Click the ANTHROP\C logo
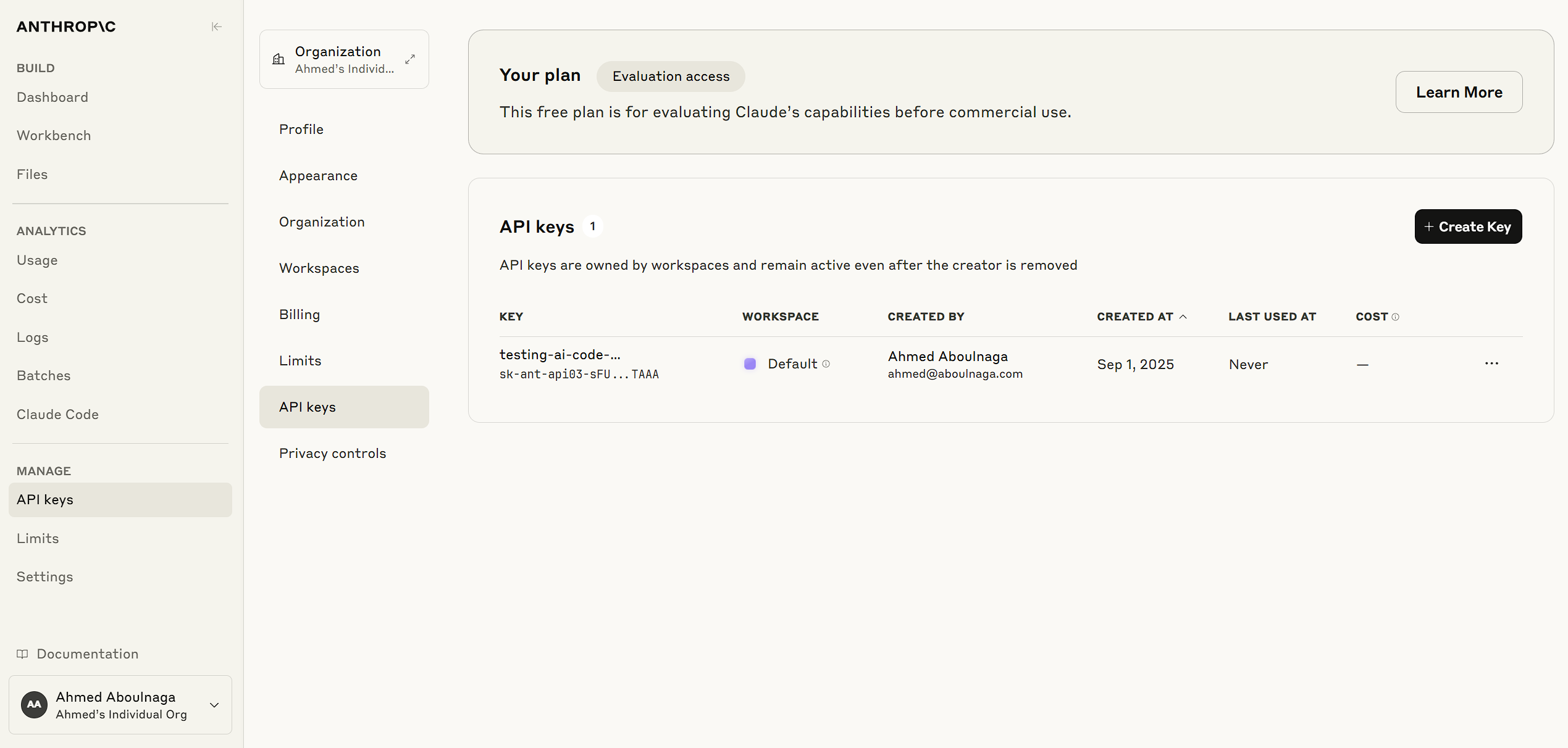This screenshot has height=748, width=1568. click(65, 27)
